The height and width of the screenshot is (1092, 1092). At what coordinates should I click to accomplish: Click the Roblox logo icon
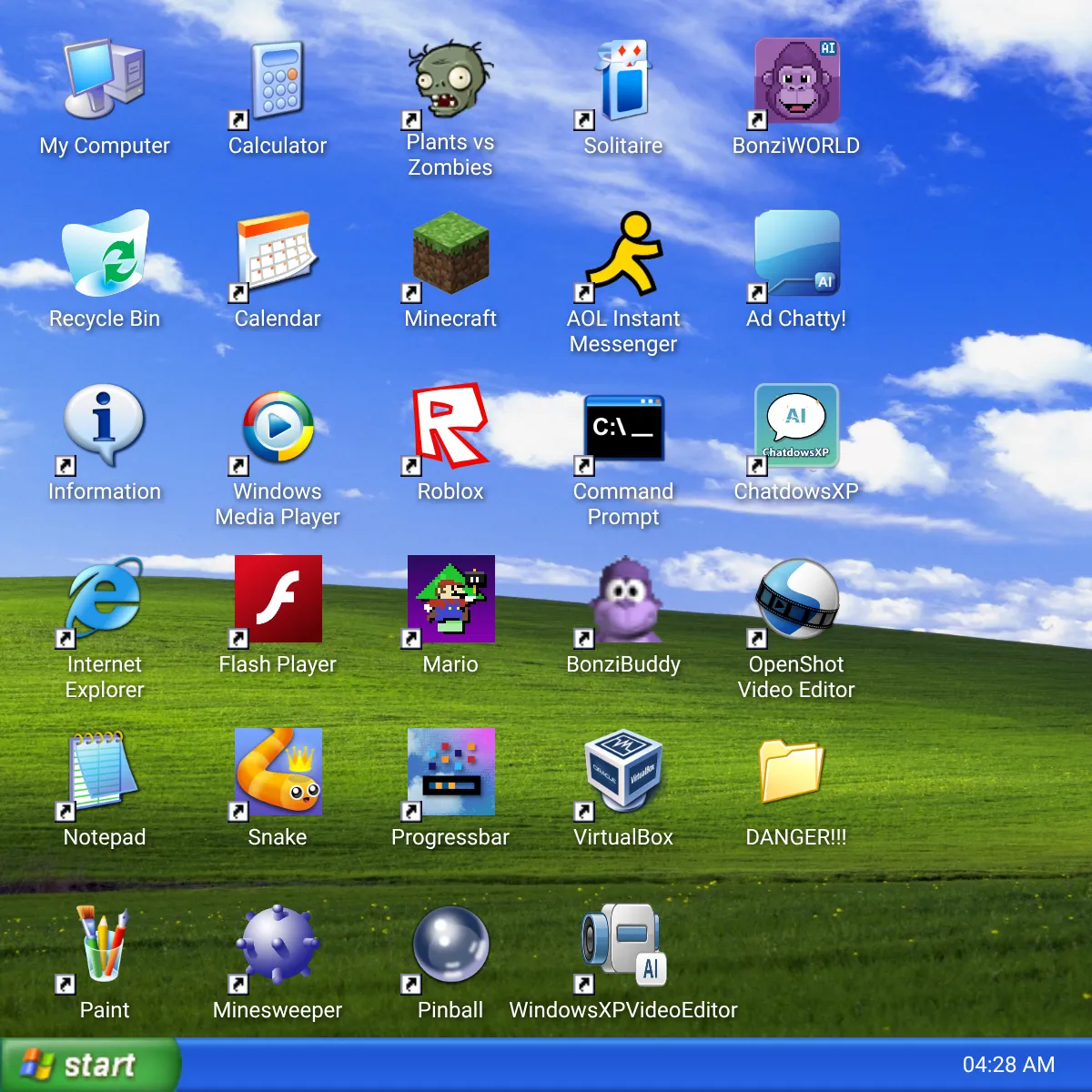[450, 426]
